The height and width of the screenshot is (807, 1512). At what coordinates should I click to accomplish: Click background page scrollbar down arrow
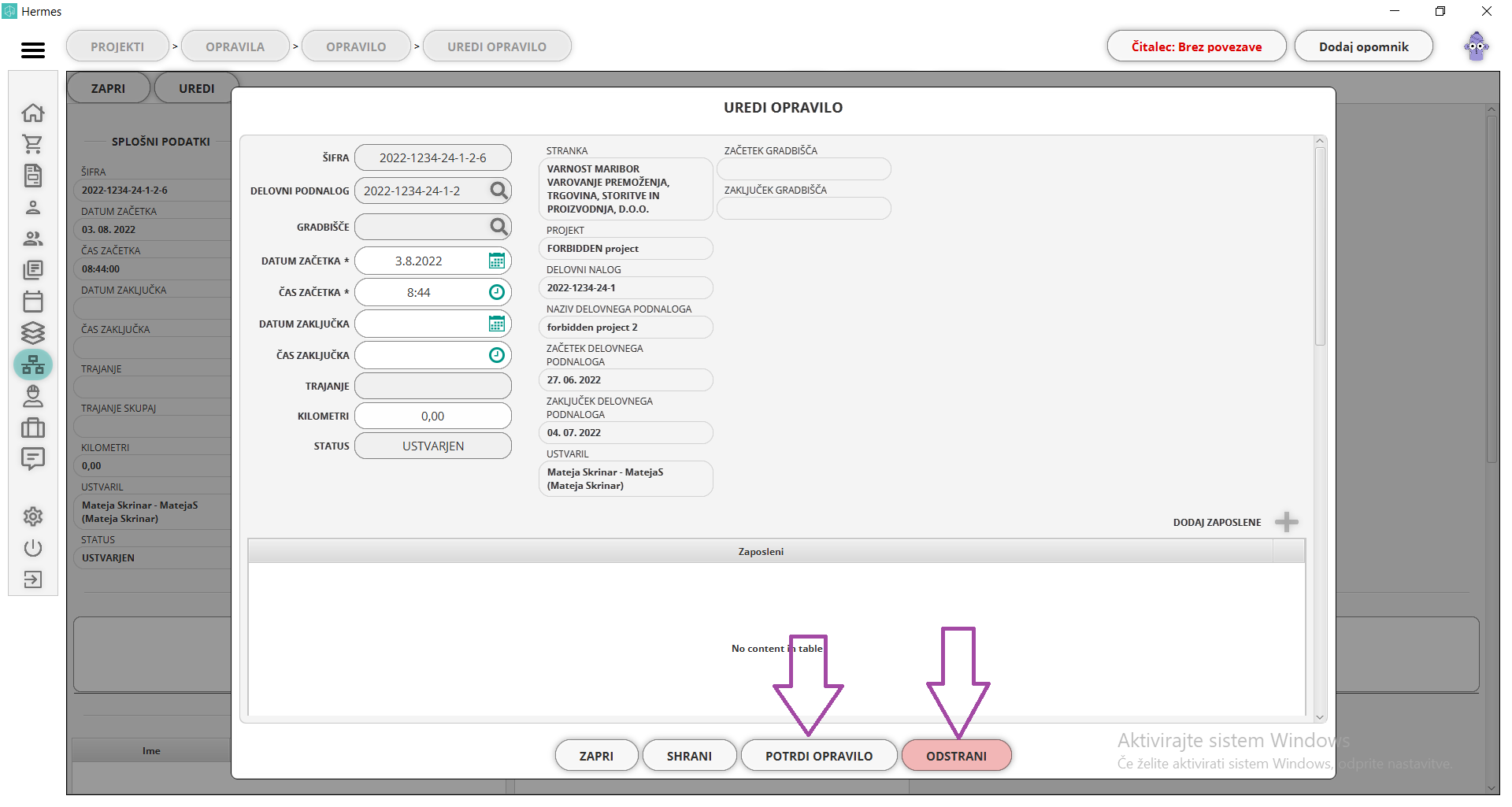tap(1492, 788)
